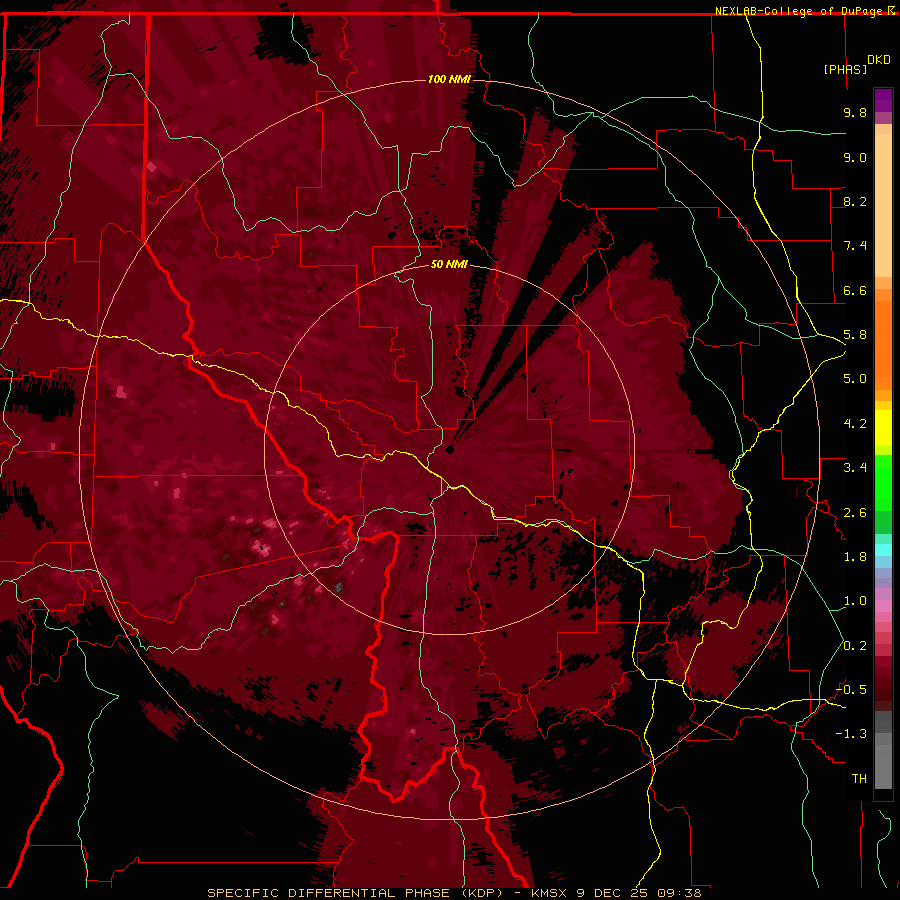Screen dimensions: 900x900
Task: Select the -1.3 scale value label
Action: click(851, 734)
